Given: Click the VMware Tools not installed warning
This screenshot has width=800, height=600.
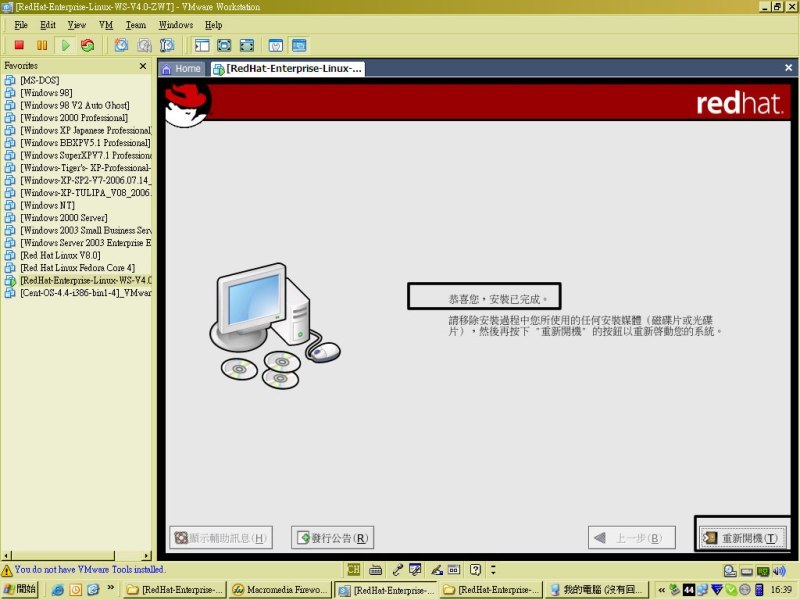Looking at the screenshot, I should [83, 569].
